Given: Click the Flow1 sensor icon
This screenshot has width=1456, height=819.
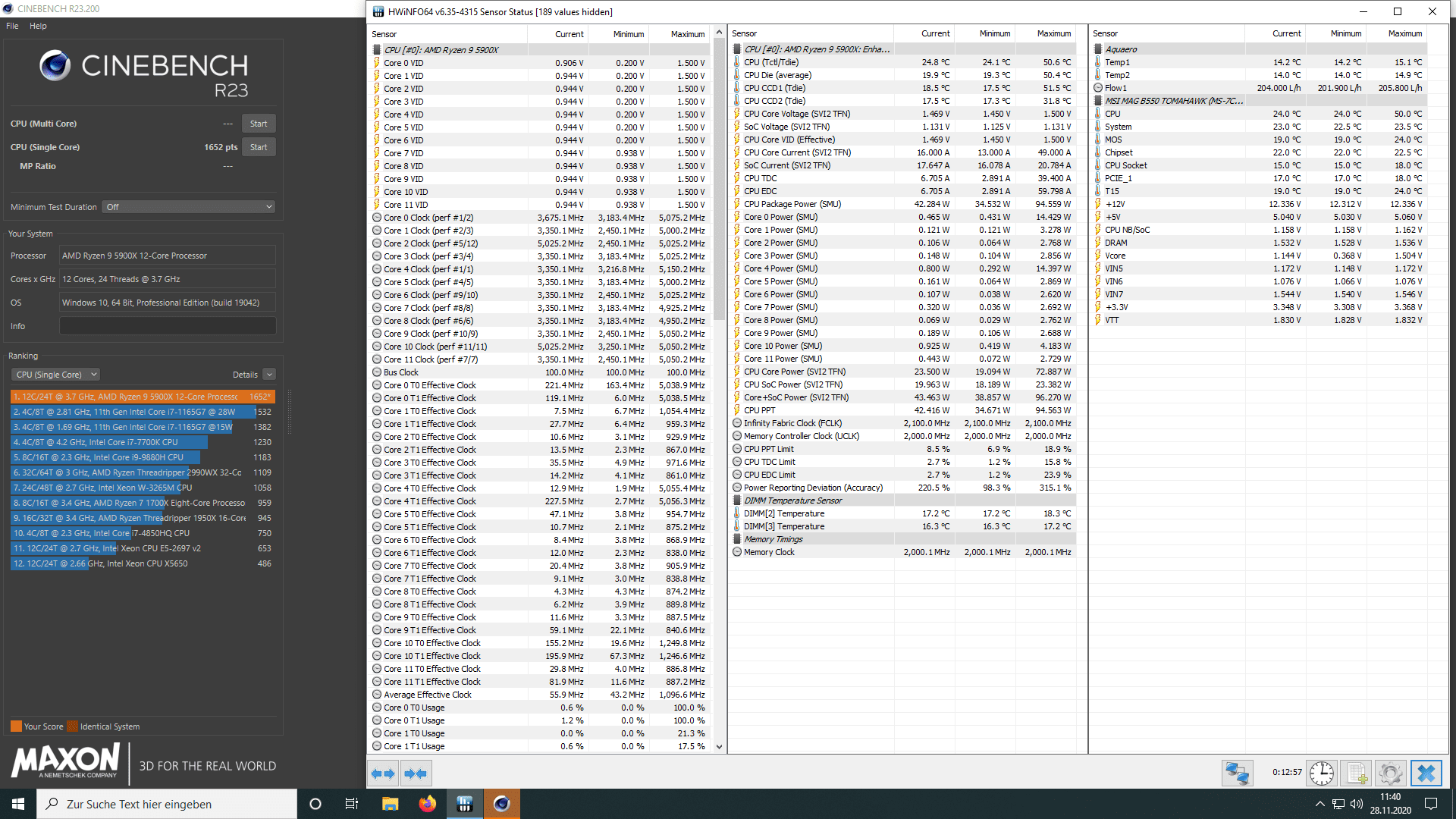Looking at the screenshot, I should point(1098,88).
